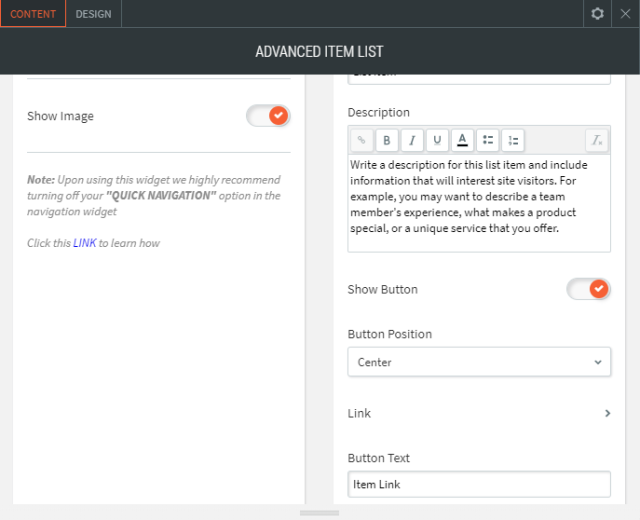Close the Advanced Item List panel
Viewport: 640px width, 520px height.
(626, 14)
